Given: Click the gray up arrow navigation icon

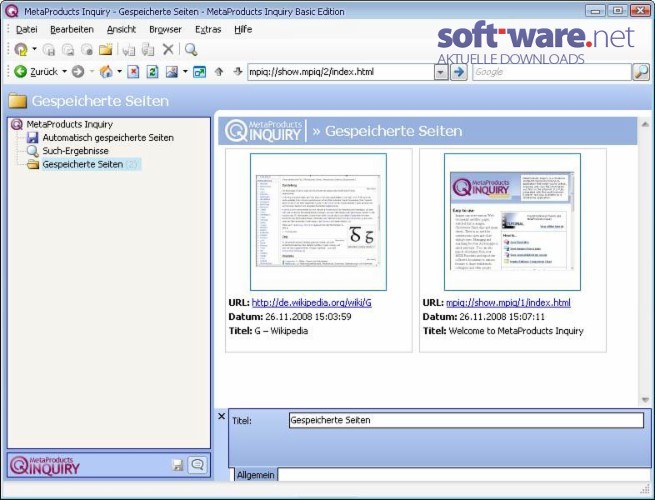Looking at the screenshot, I should pos(219,72).
